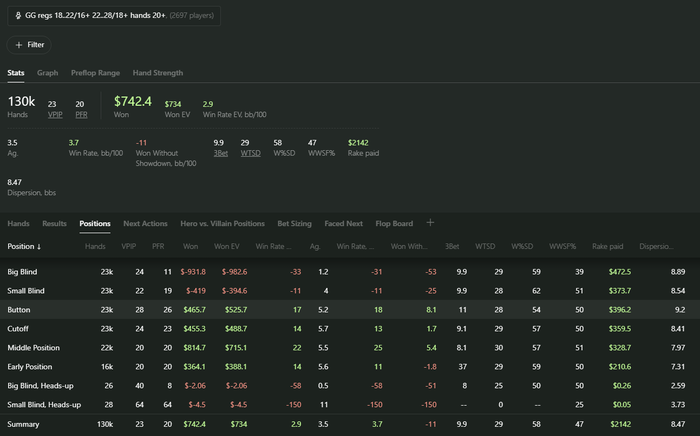Sort by Ag. column header

[x=315, y=246]
